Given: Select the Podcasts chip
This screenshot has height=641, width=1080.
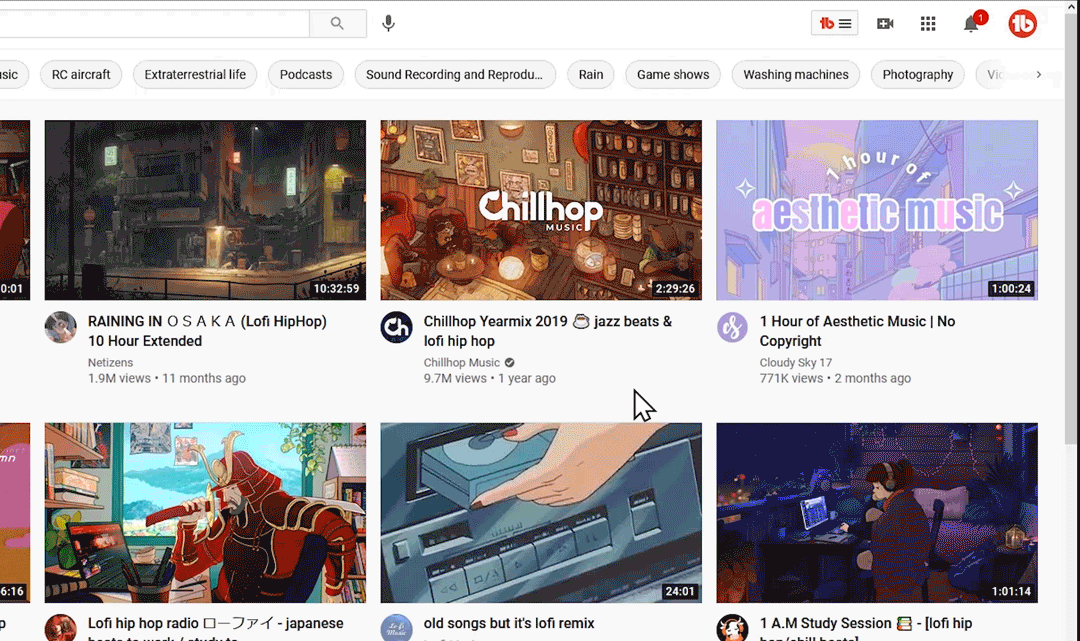Looking at the screenshot, I should click(x=306, y=74).
